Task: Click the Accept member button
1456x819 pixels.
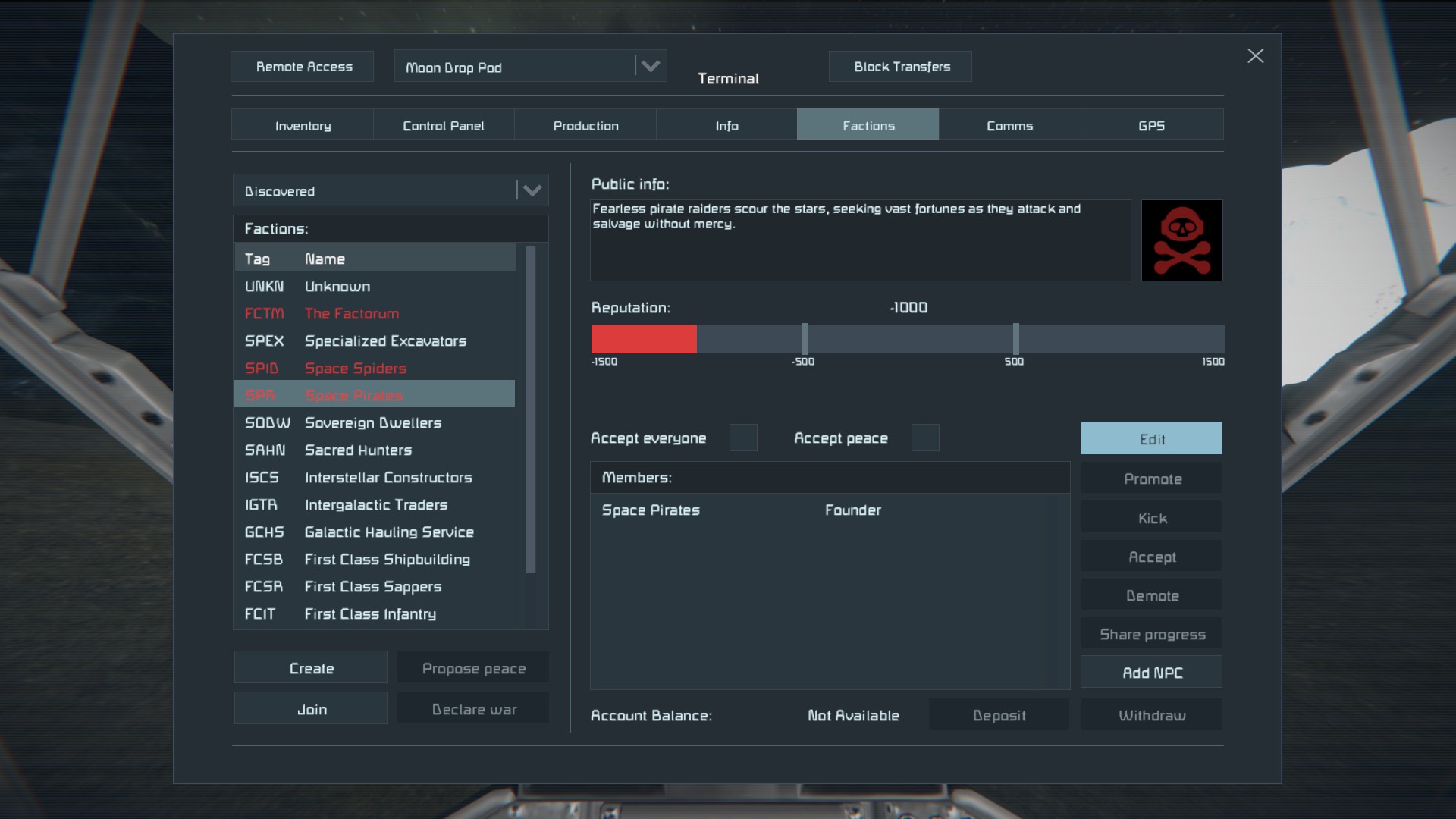Action: [x=1151, y=556]
